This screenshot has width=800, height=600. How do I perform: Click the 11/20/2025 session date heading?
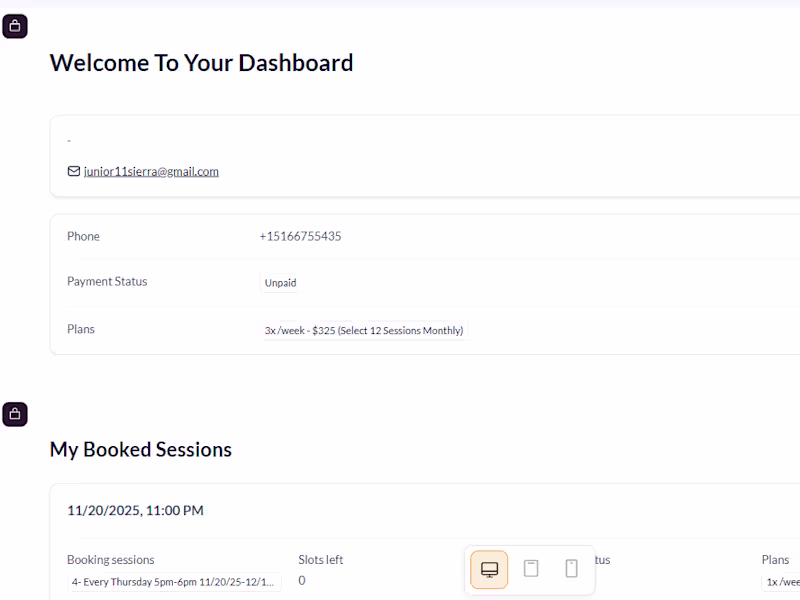(135, 510)
